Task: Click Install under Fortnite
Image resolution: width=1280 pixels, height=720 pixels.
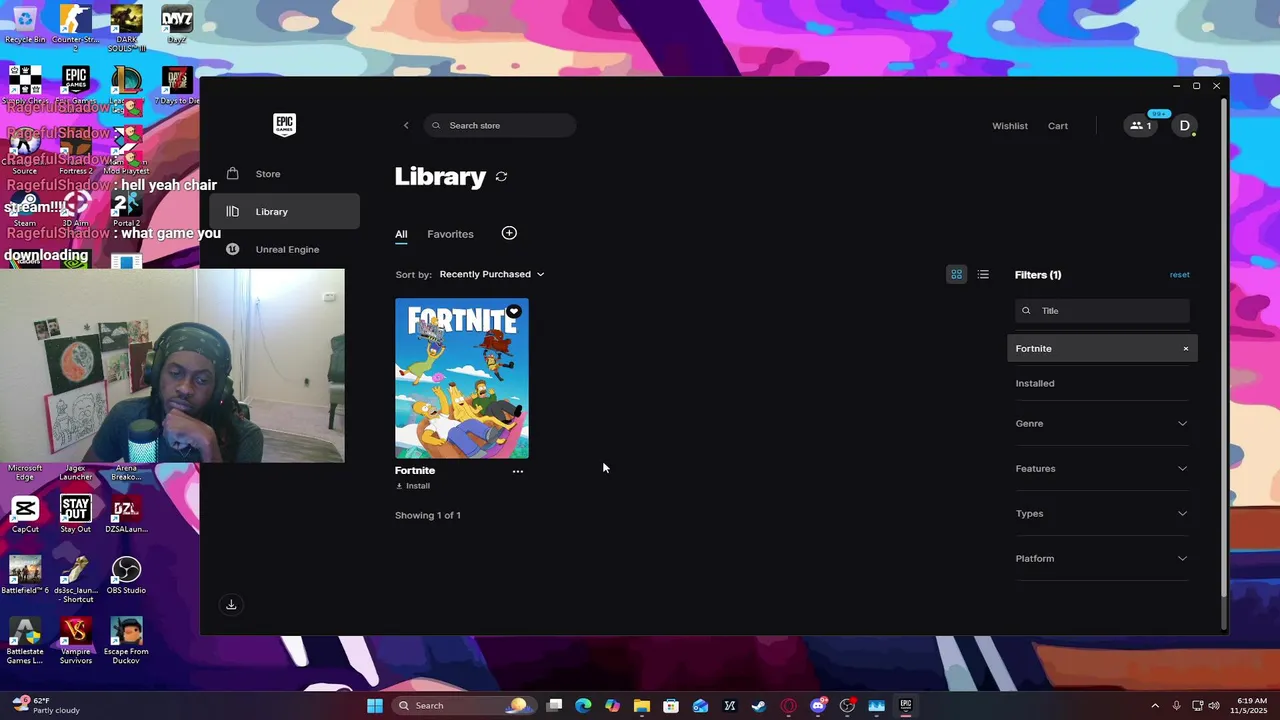Action: (x=413, y=486)
